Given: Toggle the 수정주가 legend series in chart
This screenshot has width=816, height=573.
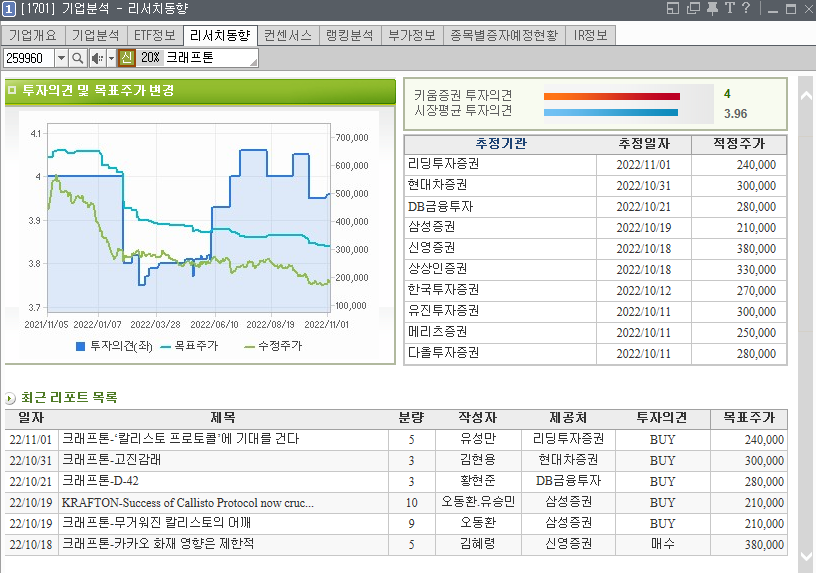Looking at the screenshot, I should point(271,346).
